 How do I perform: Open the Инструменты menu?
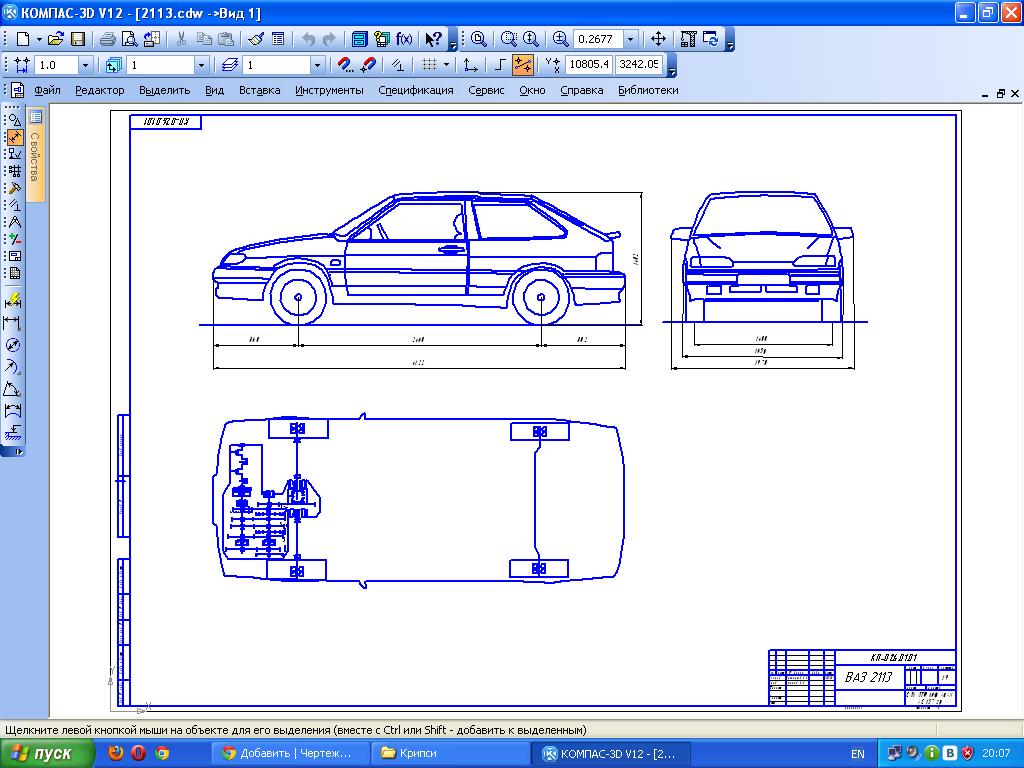[x=329, y=91]
